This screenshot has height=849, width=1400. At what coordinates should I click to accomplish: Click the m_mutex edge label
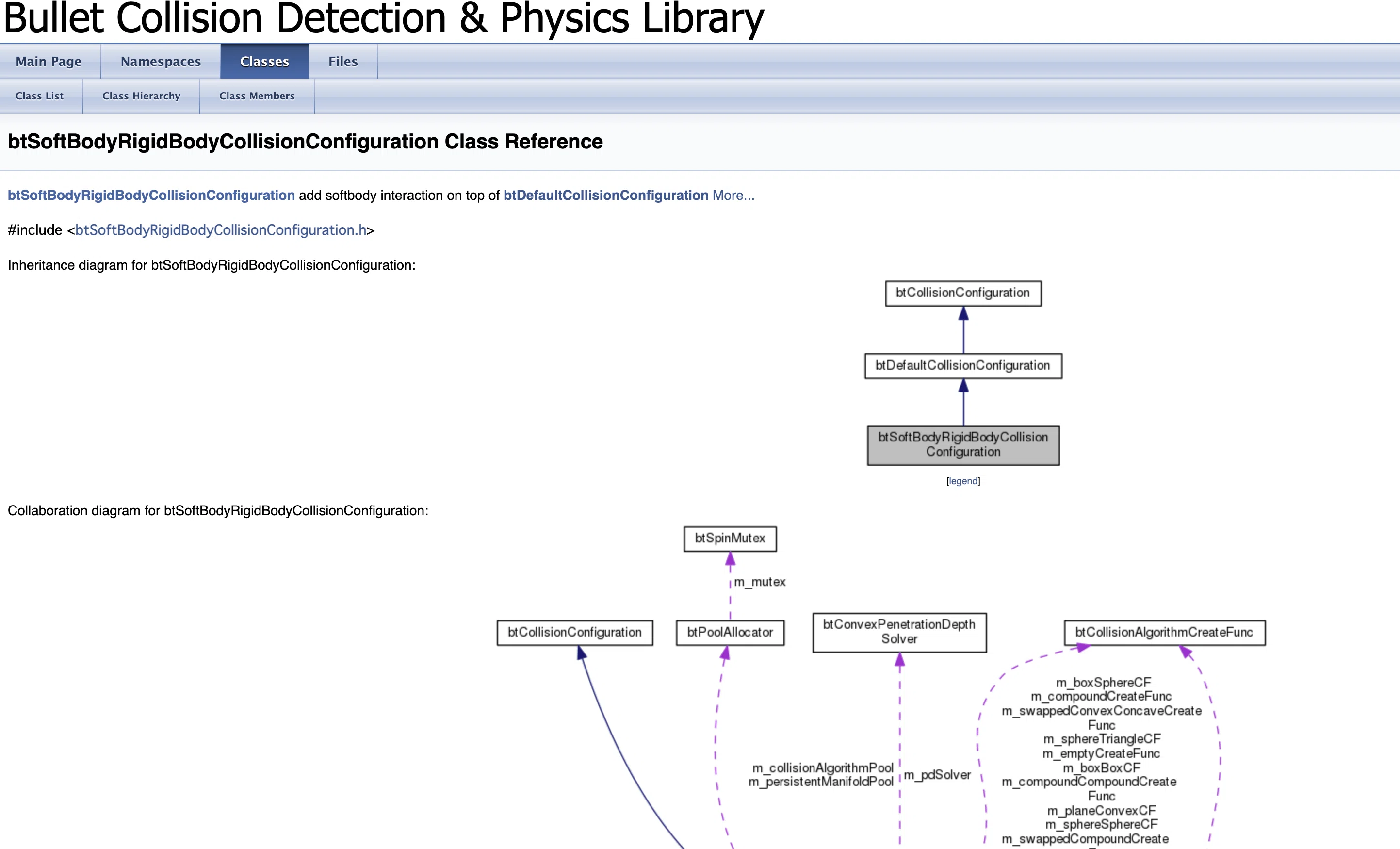760,582
